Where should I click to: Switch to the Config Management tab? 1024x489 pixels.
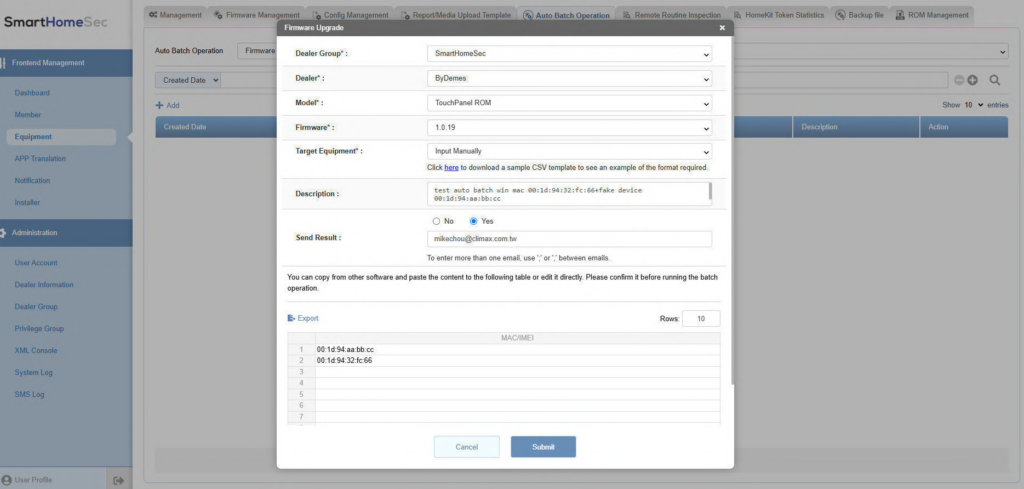(x=351, y=15)
